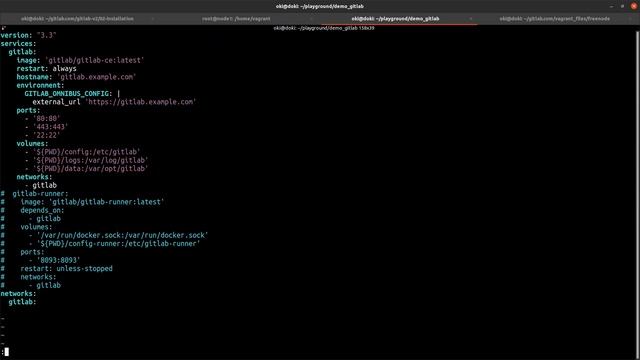
Task: Click the commented 'gitlab-runner:' service line
Action: pos(40,193)
